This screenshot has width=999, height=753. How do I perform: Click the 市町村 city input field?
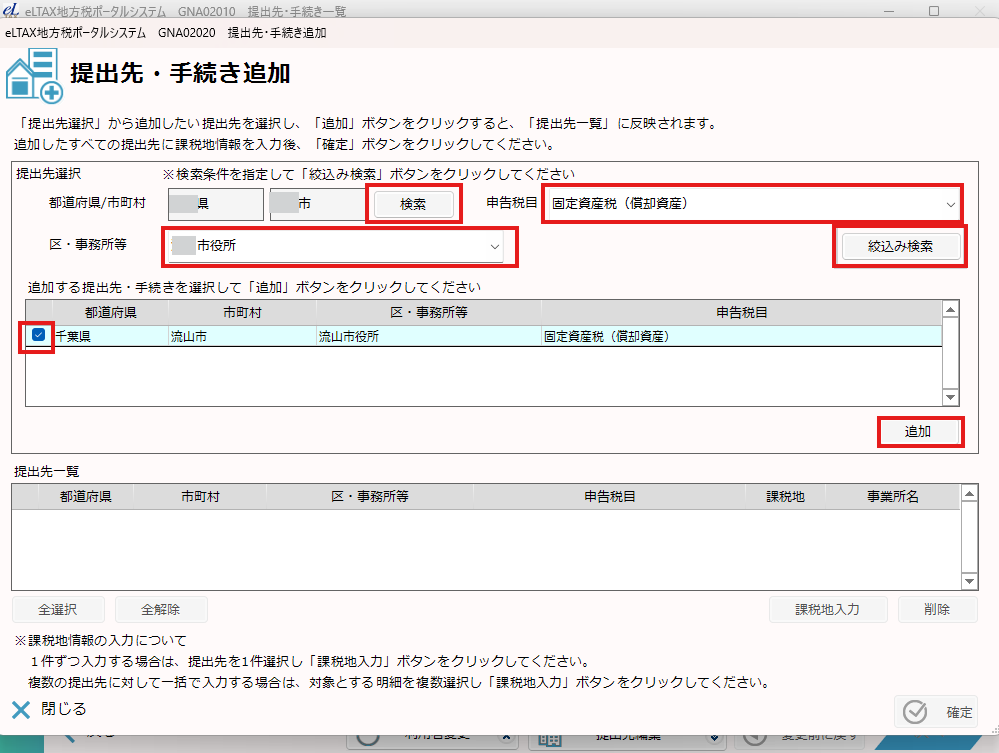pos(314,204)
